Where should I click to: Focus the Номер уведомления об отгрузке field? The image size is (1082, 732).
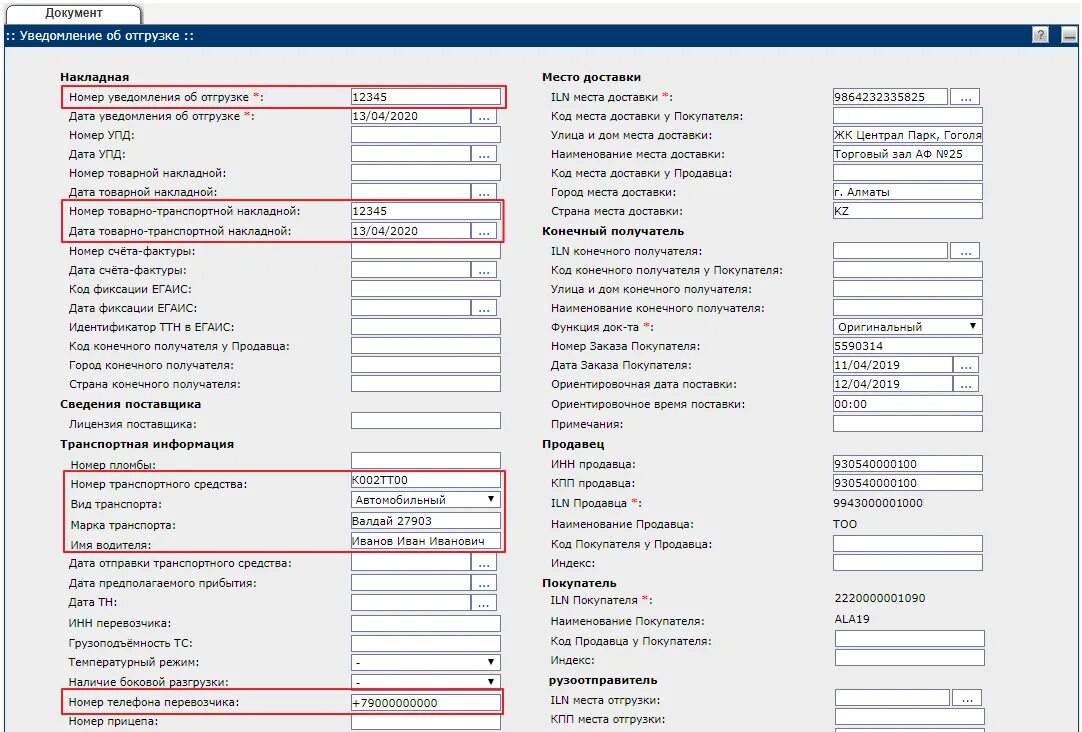tap(425, 97)
